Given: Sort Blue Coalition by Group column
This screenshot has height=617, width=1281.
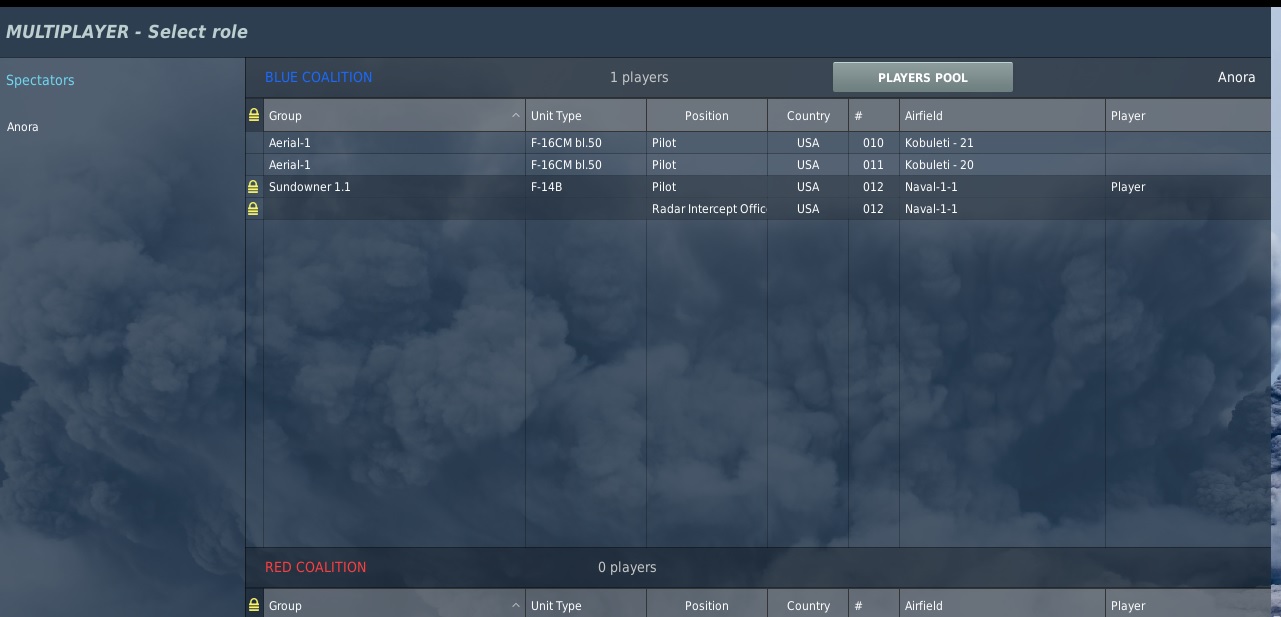Looking at the screenshot, I should tap(394, 116).
